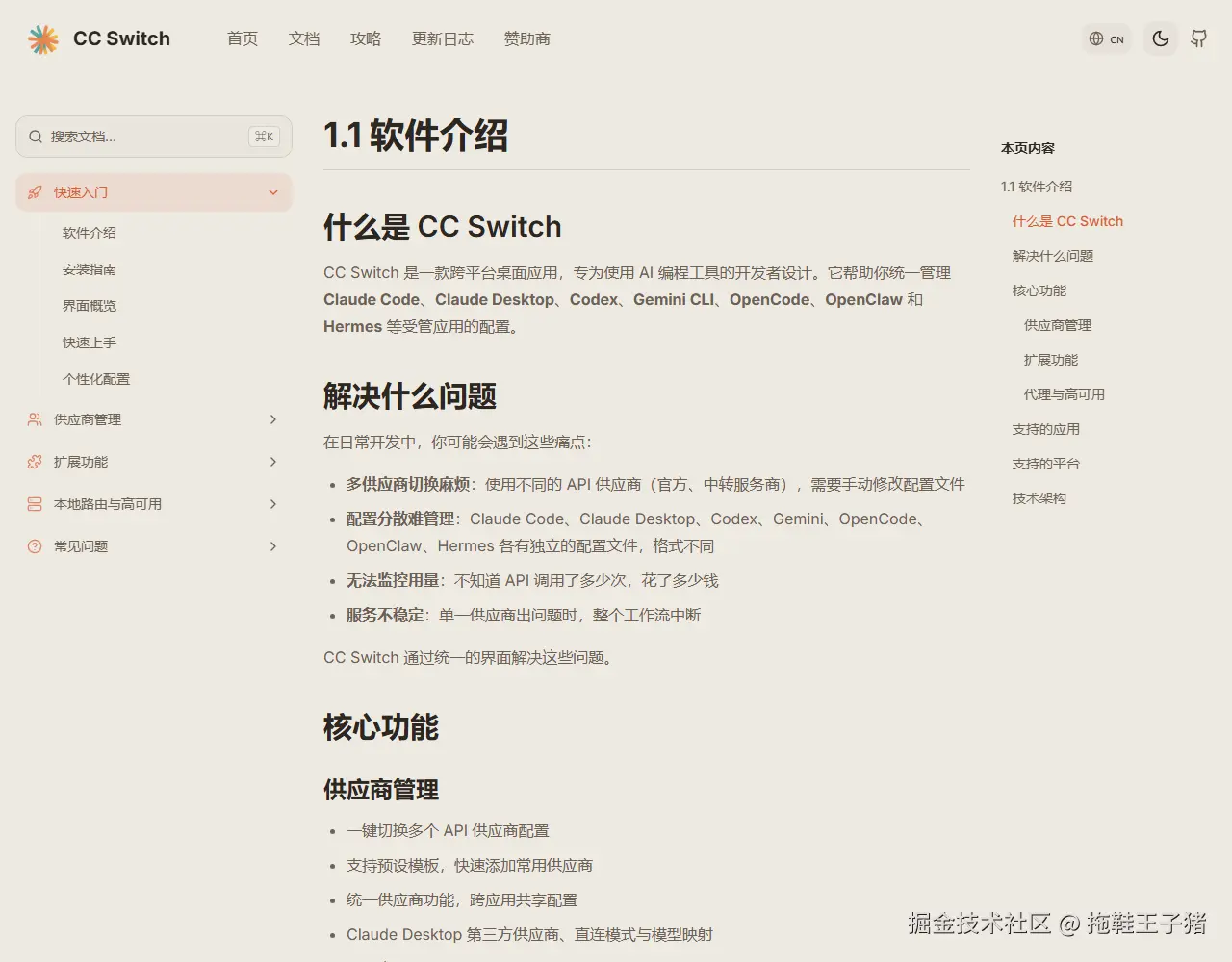This screenshot has width=1232, height=962.
Task: Click the CC Switch starburst logo icon
Action: 43,38
